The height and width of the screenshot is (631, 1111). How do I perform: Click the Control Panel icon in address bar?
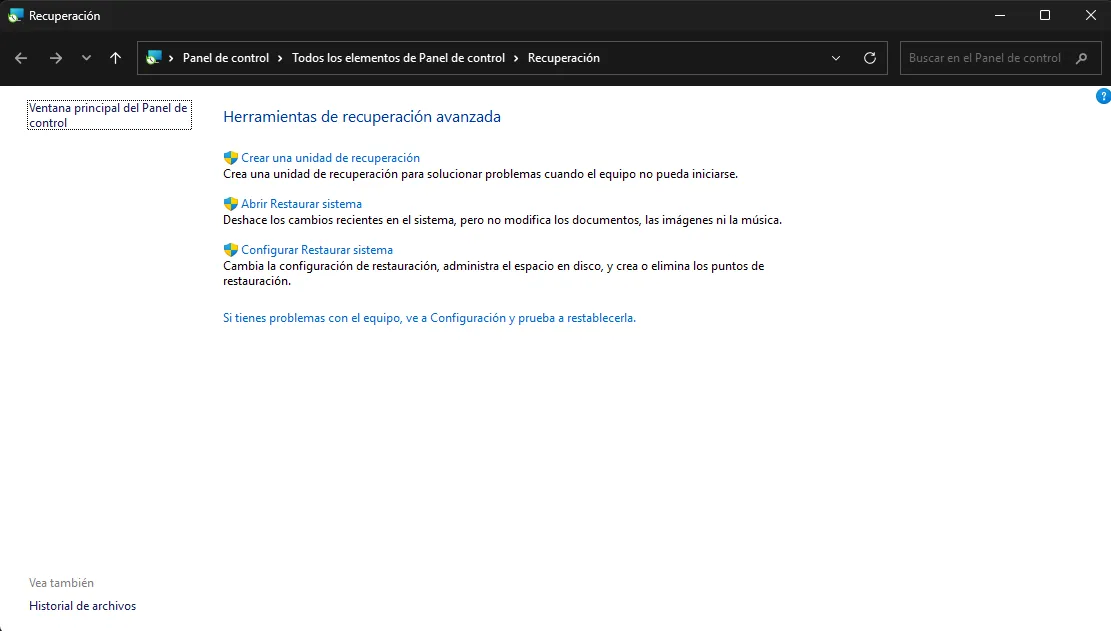154,58
